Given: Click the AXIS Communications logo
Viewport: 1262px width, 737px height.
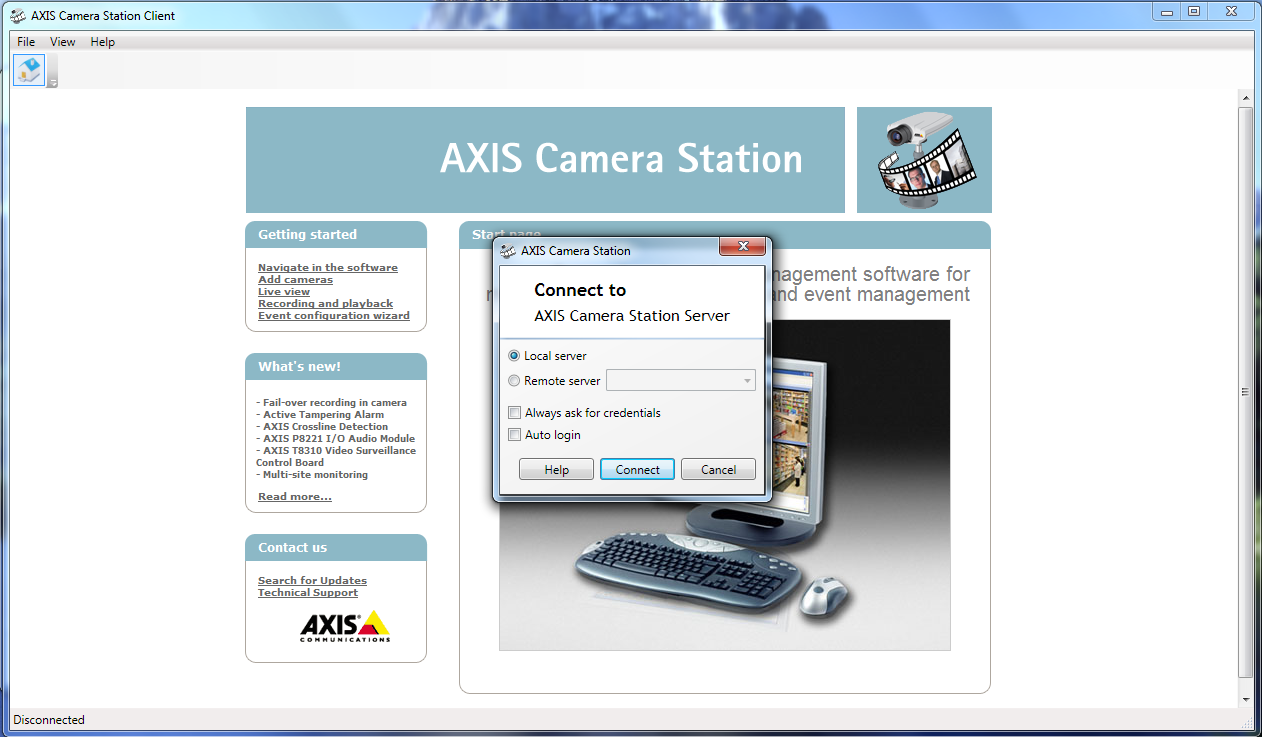Looking at the screenshot, I should [x=345, y=626].
